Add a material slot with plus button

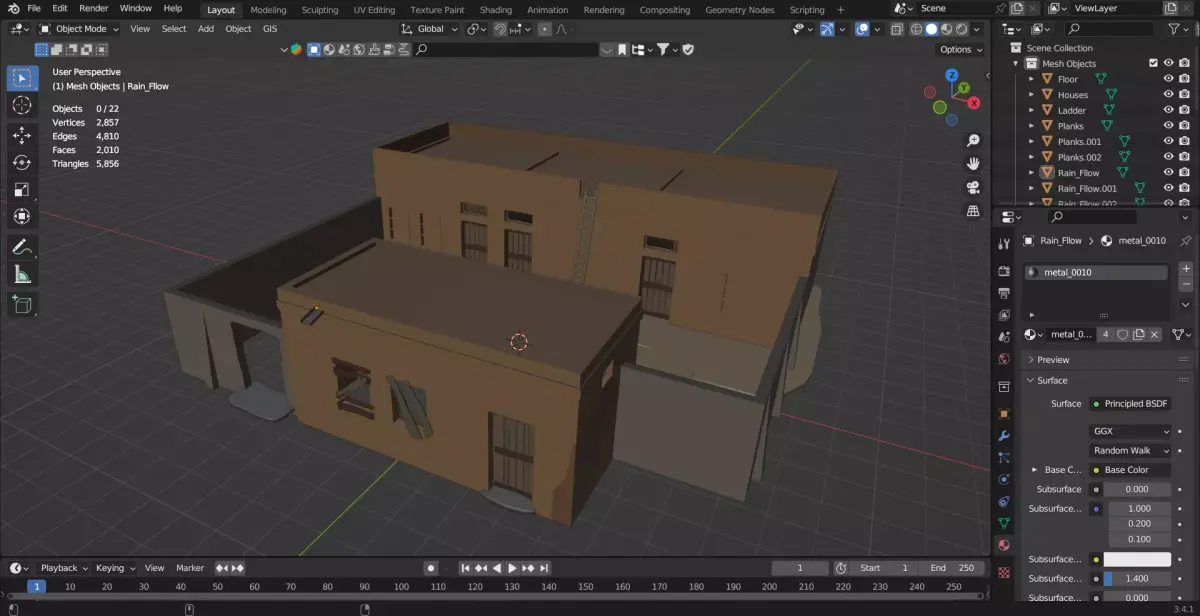[1186, 270]
